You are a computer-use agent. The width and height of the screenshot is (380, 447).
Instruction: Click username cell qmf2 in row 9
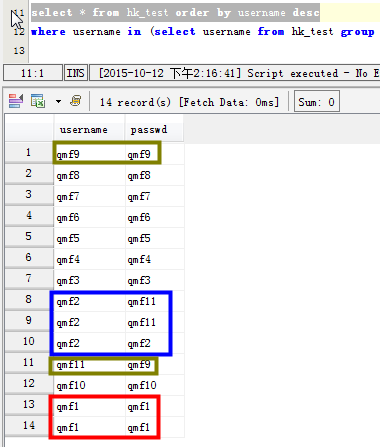pos(89,322)
